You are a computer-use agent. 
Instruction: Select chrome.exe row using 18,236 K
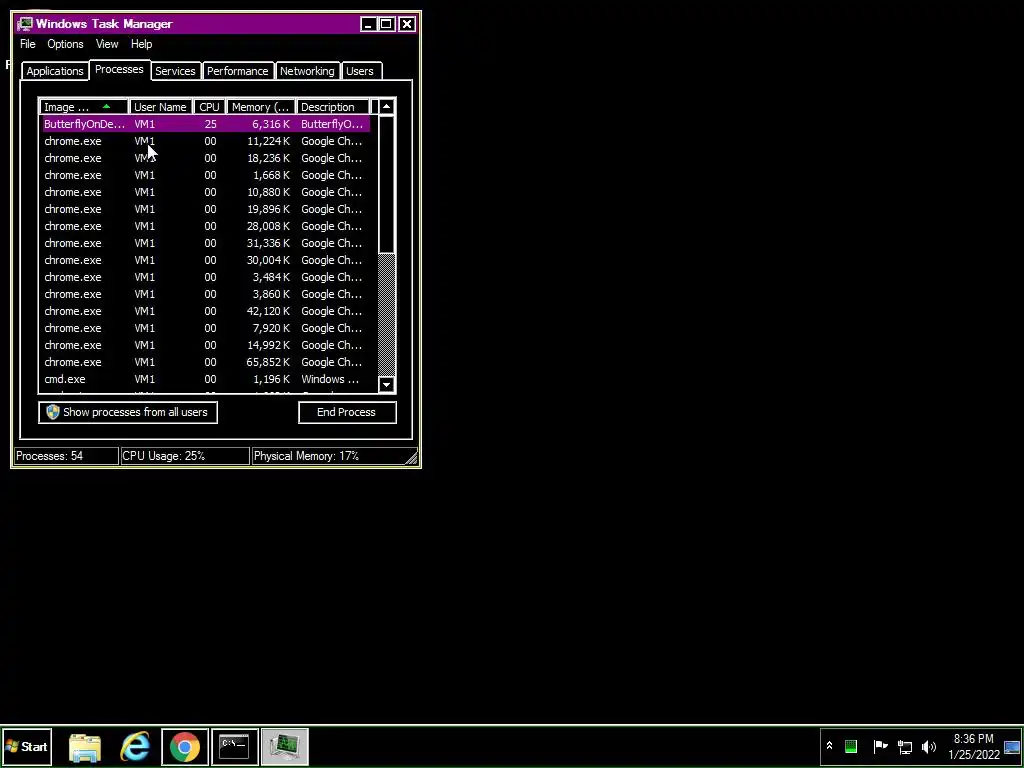(206, 158)
